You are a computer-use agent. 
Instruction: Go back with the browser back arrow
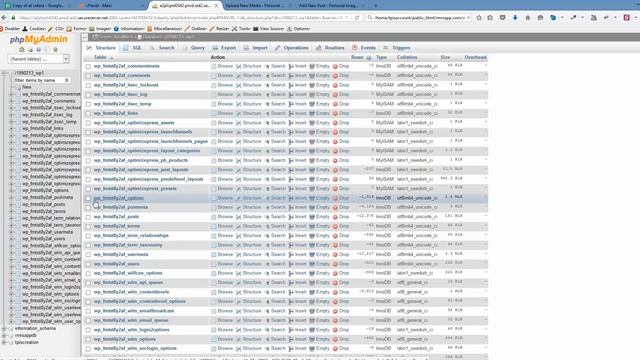point(4,18)
